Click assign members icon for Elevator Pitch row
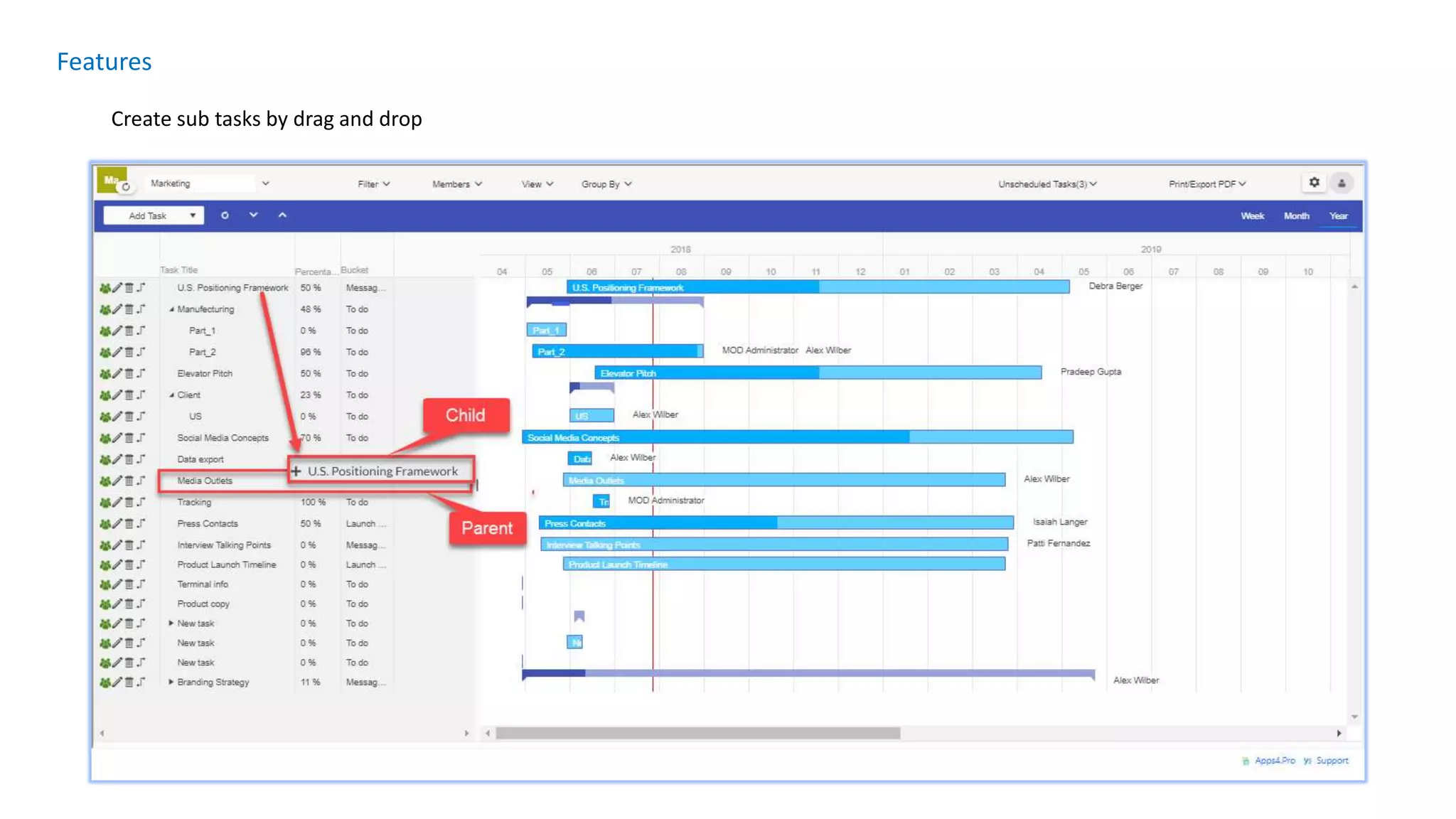1456x819 pixels. [105, 373]
